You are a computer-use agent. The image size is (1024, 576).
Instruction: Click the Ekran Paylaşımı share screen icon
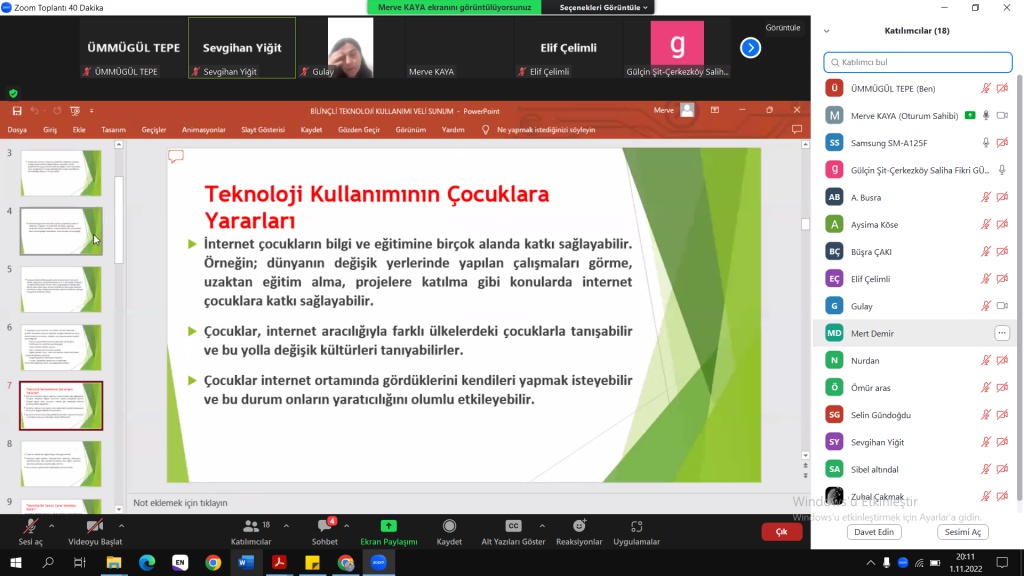(388, 527)
